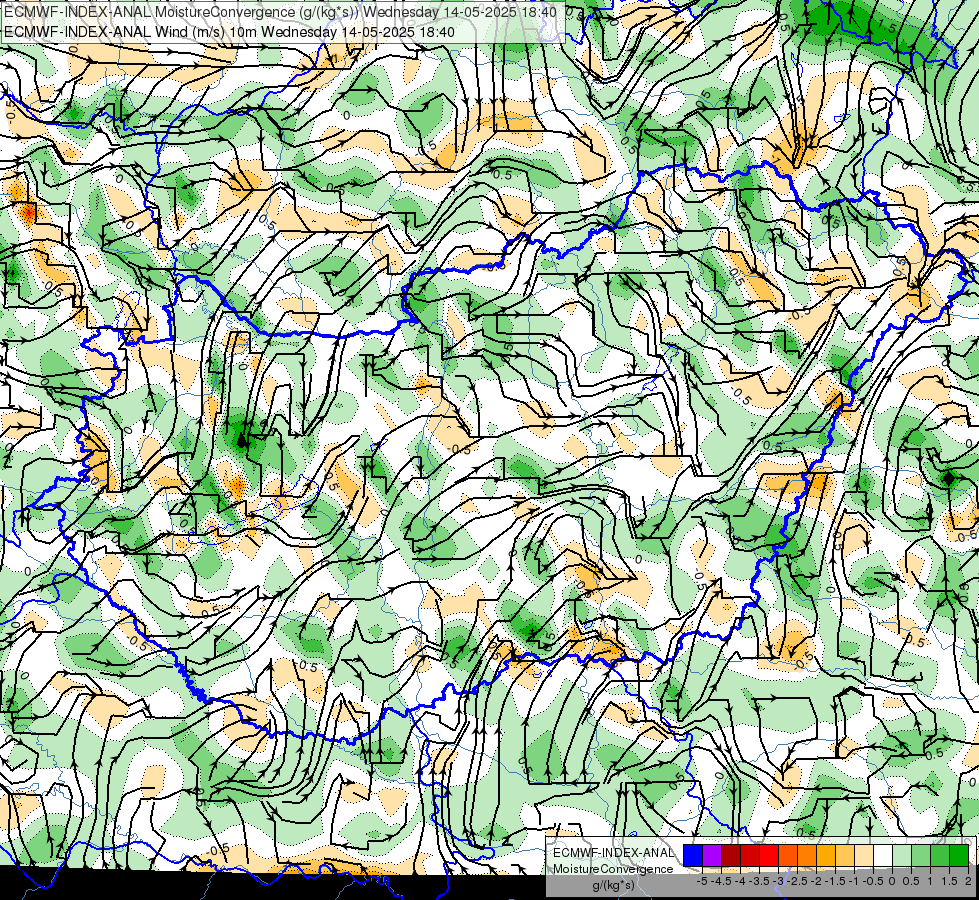The height and width of the screenshot is (900, 979).
Task: Pick the lightest green legend swatch from 0 to 0.5
Action: tap(902, 856)
